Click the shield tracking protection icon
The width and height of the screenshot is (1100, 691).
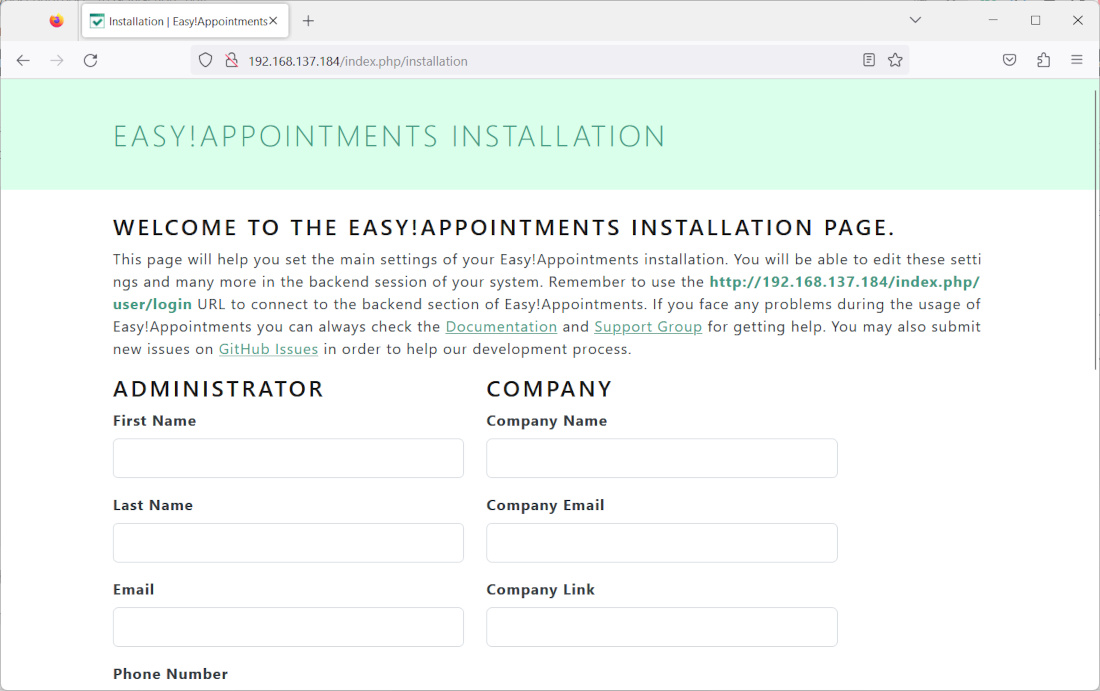pos(206,60)
